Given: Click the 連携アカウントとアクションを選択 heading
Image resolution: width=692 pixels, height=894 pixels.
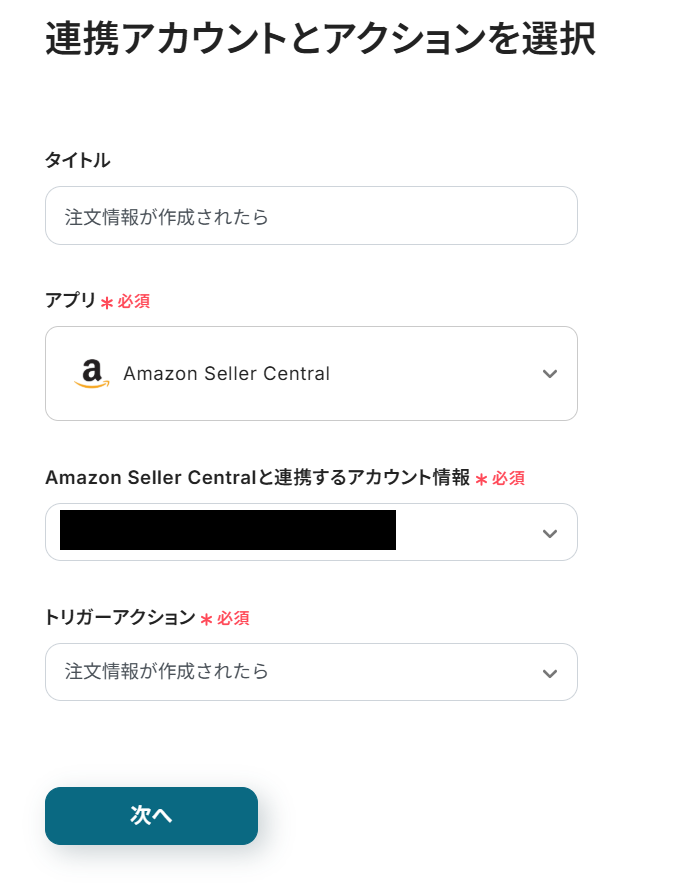Looking at the screenshot, I should [x=320, y=40].
